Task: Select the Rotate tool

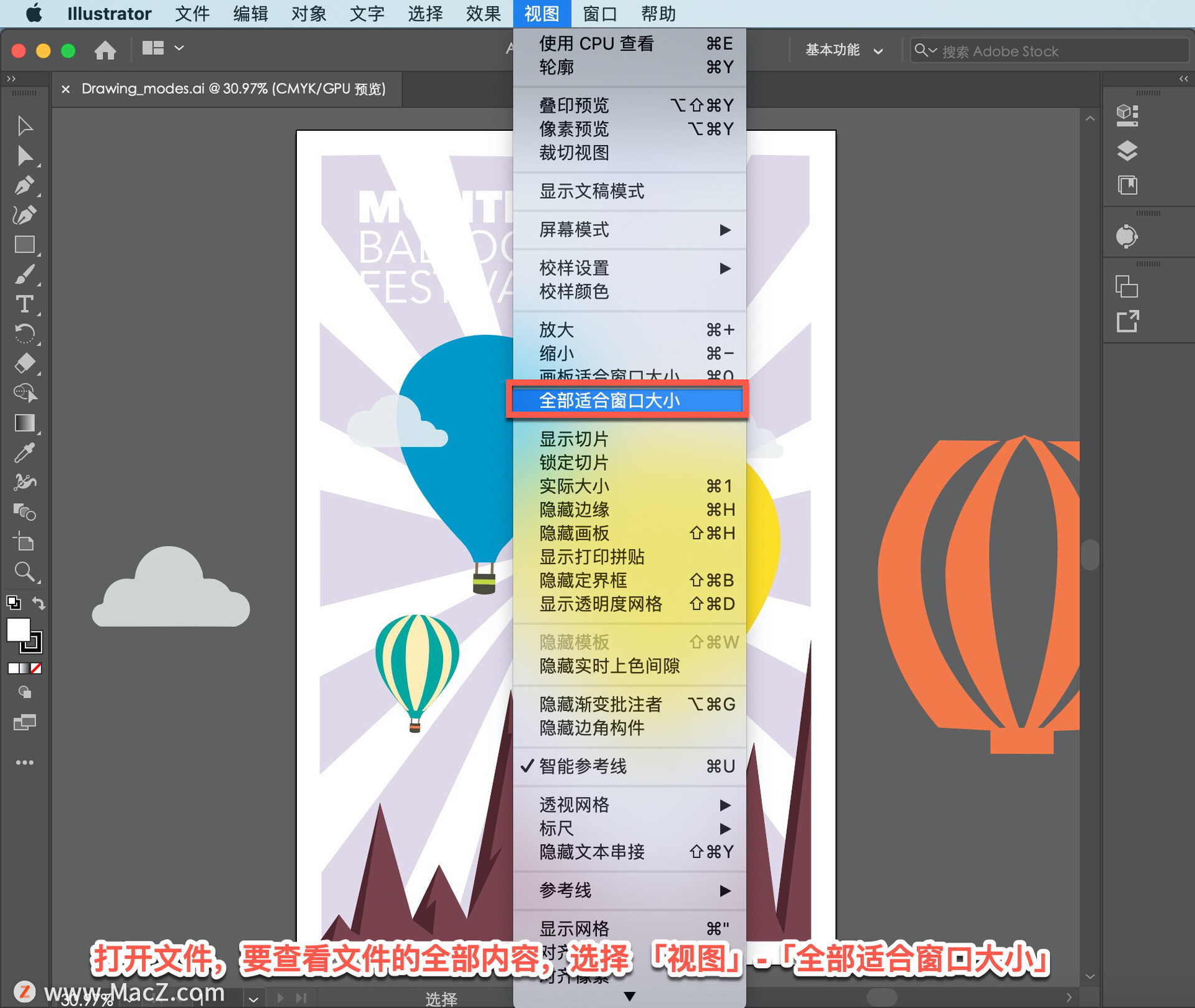Action: click(x=24, y=334)
